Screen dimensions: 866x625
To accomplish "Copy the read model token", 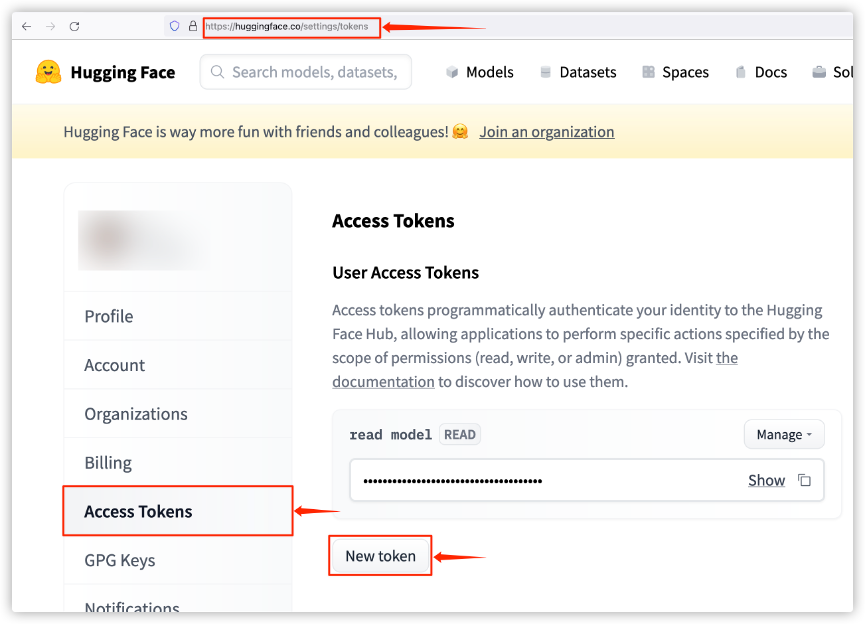I will click(804, 480).
